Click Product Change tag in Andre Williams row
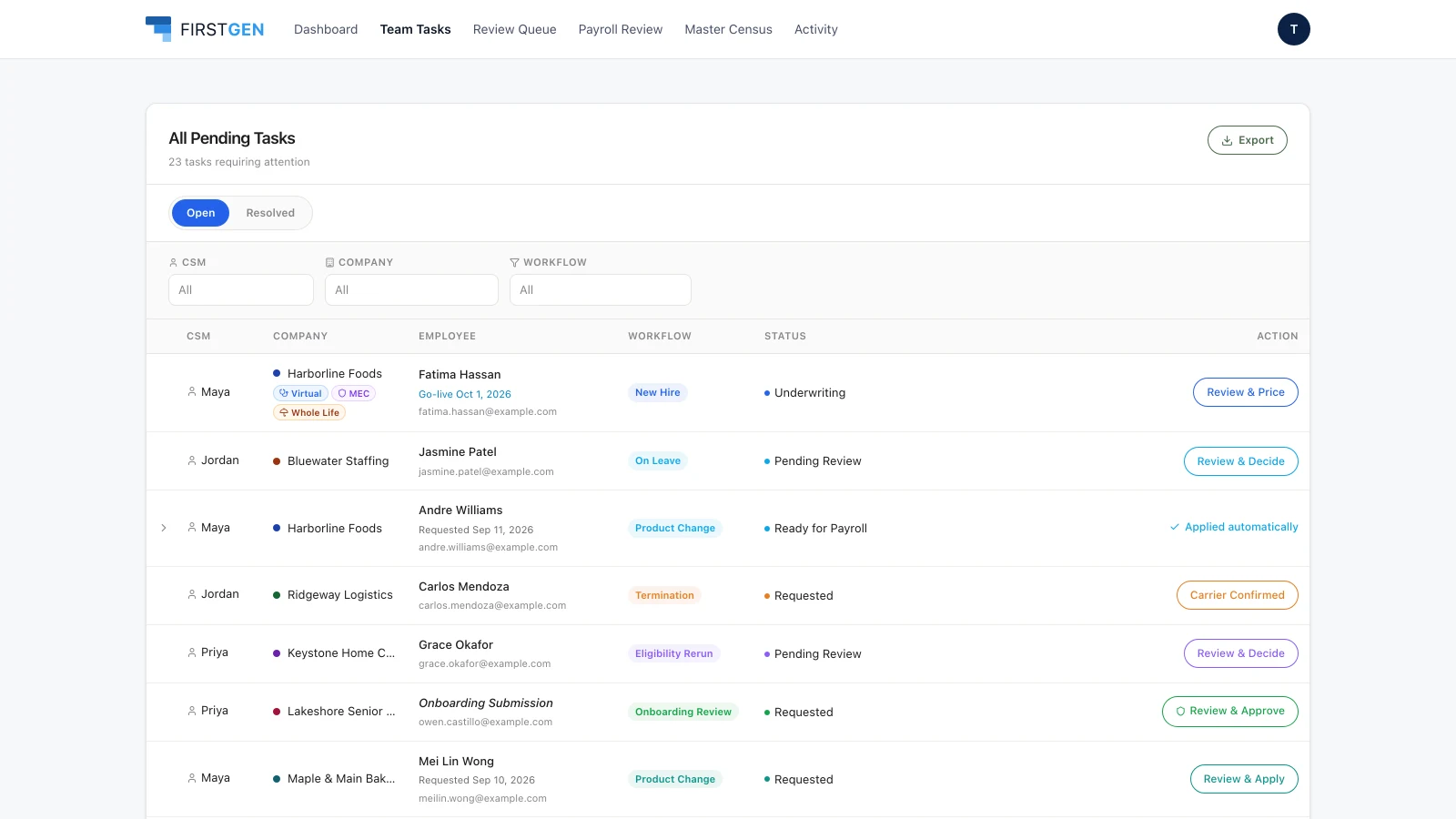Viewport: 1456px width, 819px height. [x=675, y=528]
